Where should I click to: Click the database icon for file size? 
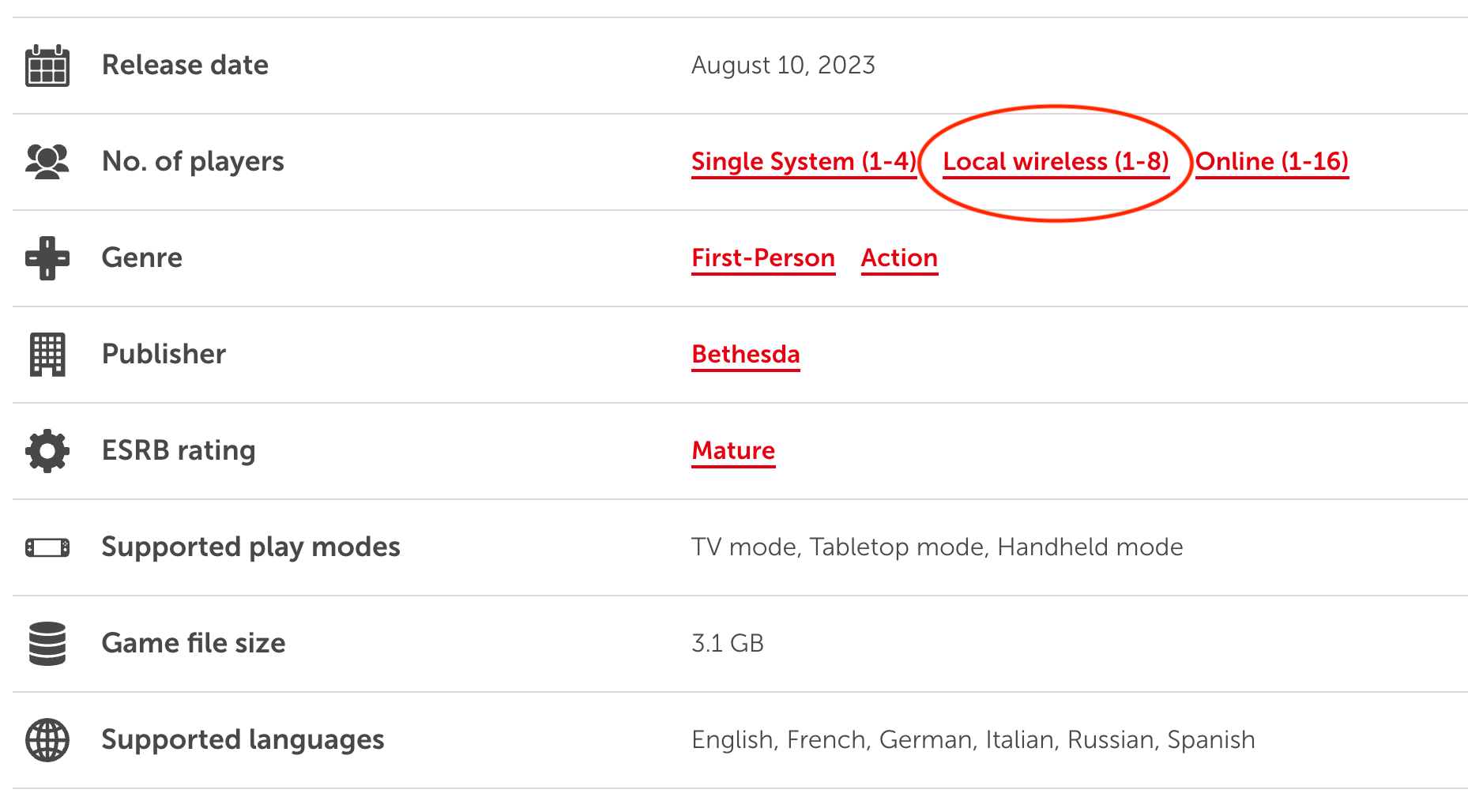(47, 644)
